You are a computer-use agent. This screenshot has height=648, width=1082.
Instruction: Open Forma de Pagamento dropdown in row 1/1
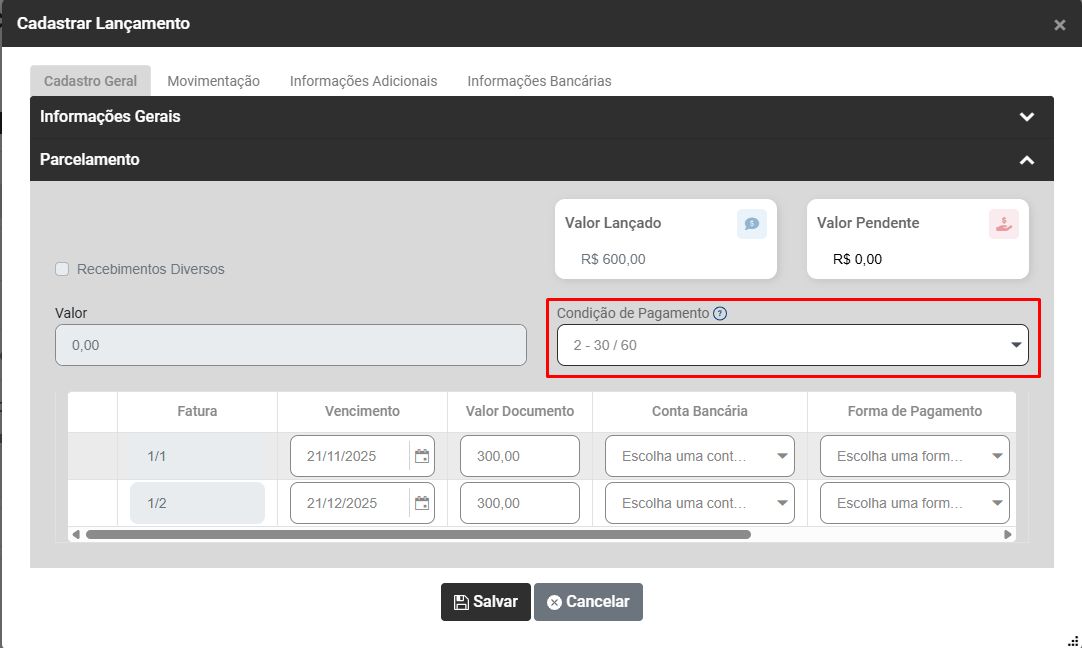(x=914, y=456)
